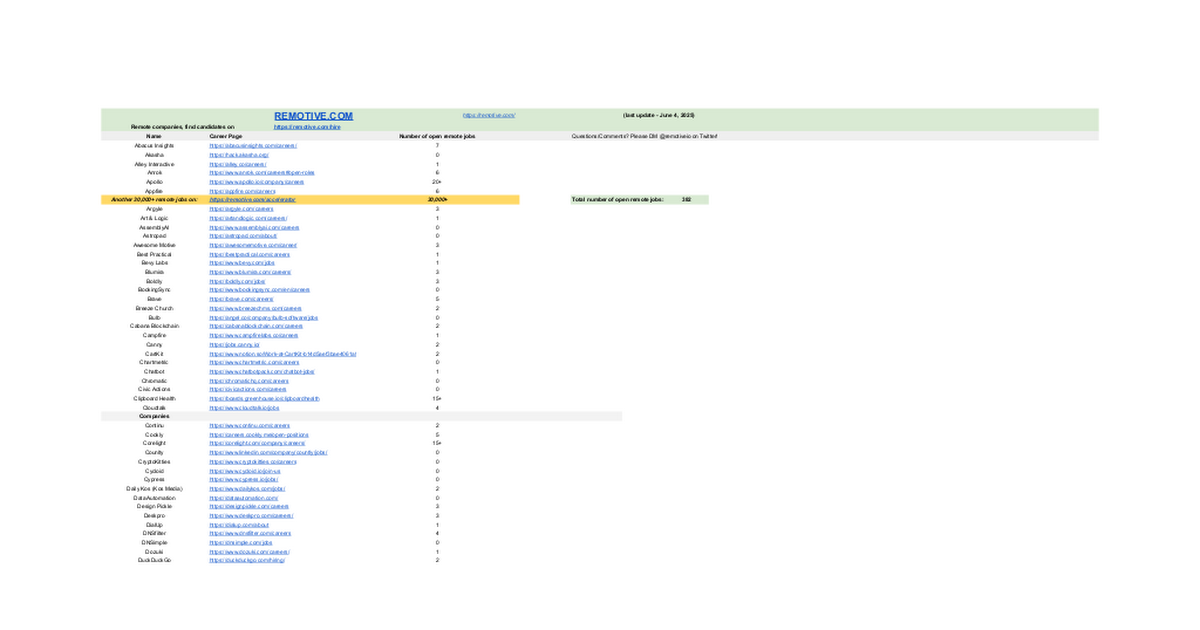Select the "15+" job count for Corelight

(437, 443)
